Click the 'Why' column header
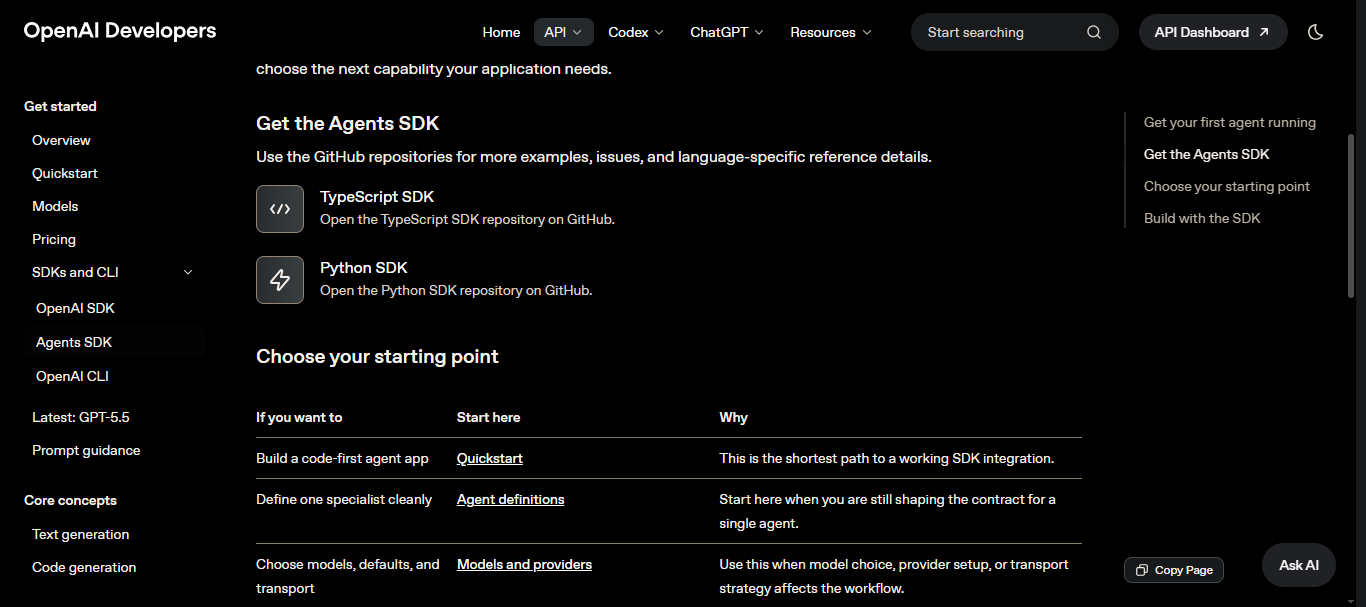 coord(733,417)
